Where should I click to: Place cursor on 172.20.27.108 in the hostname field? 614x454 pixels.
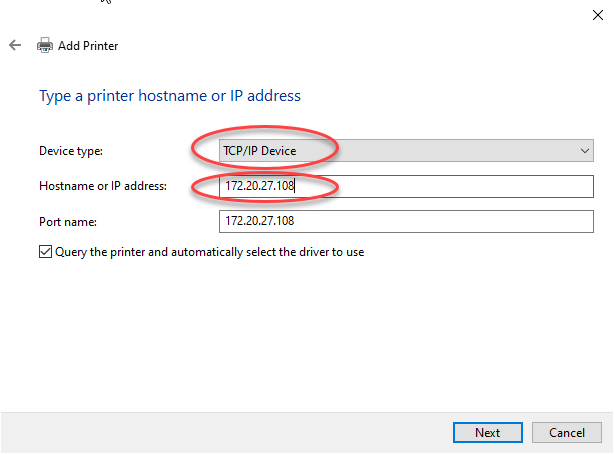[x=259, y=186]
